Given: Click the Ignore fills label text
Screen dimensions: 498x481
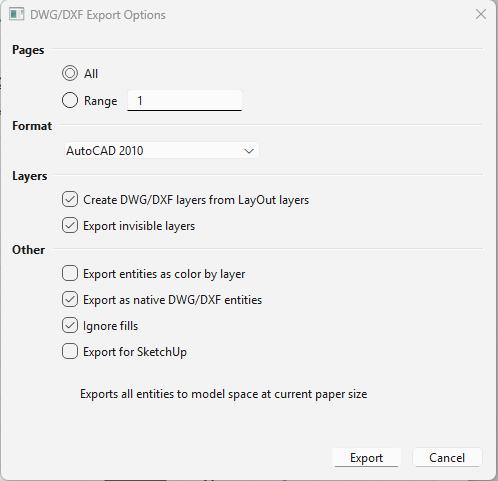Looking at the screenshot, I should point(110,326).
